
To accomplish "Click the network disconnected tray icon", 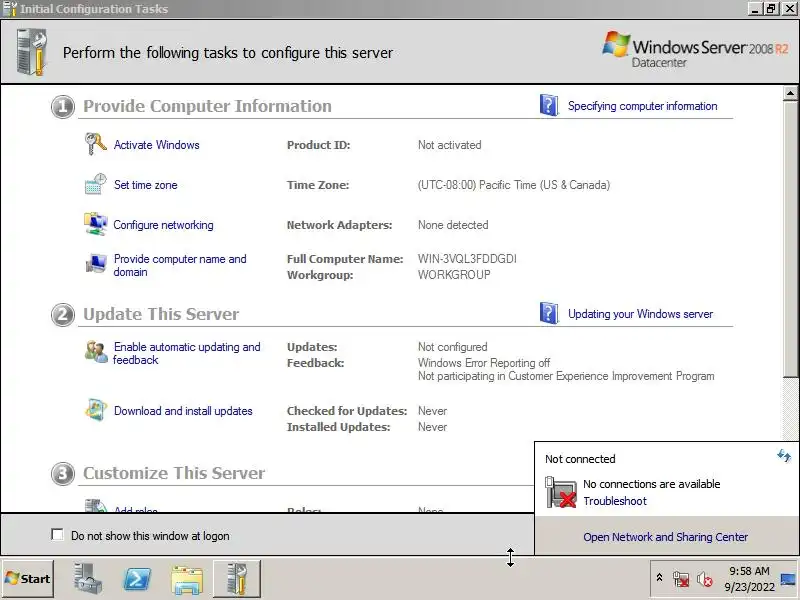I will pos(681,580).
